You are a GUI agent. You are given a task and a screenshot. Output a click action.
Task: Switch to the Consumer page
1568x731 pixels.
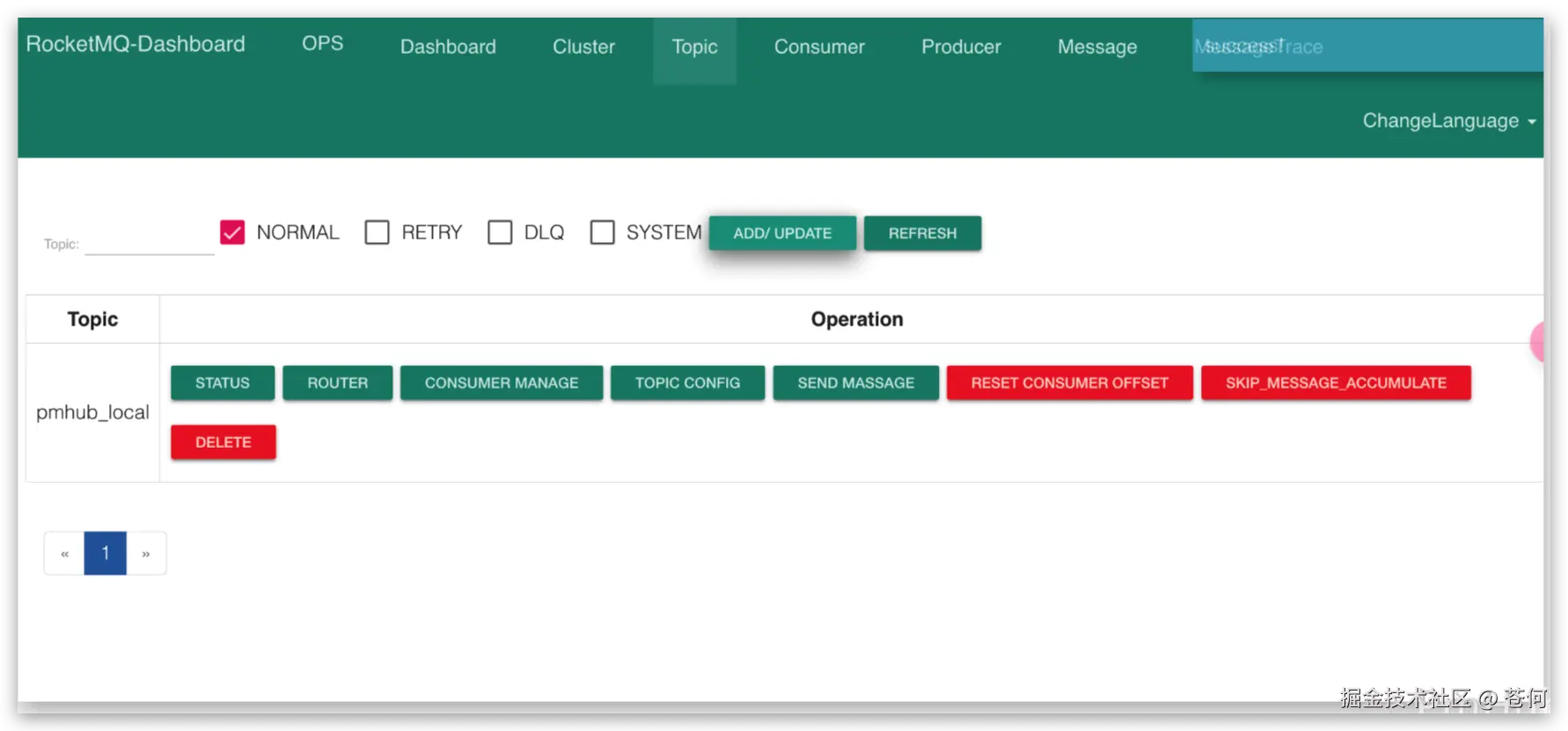(x=819, y=47)
